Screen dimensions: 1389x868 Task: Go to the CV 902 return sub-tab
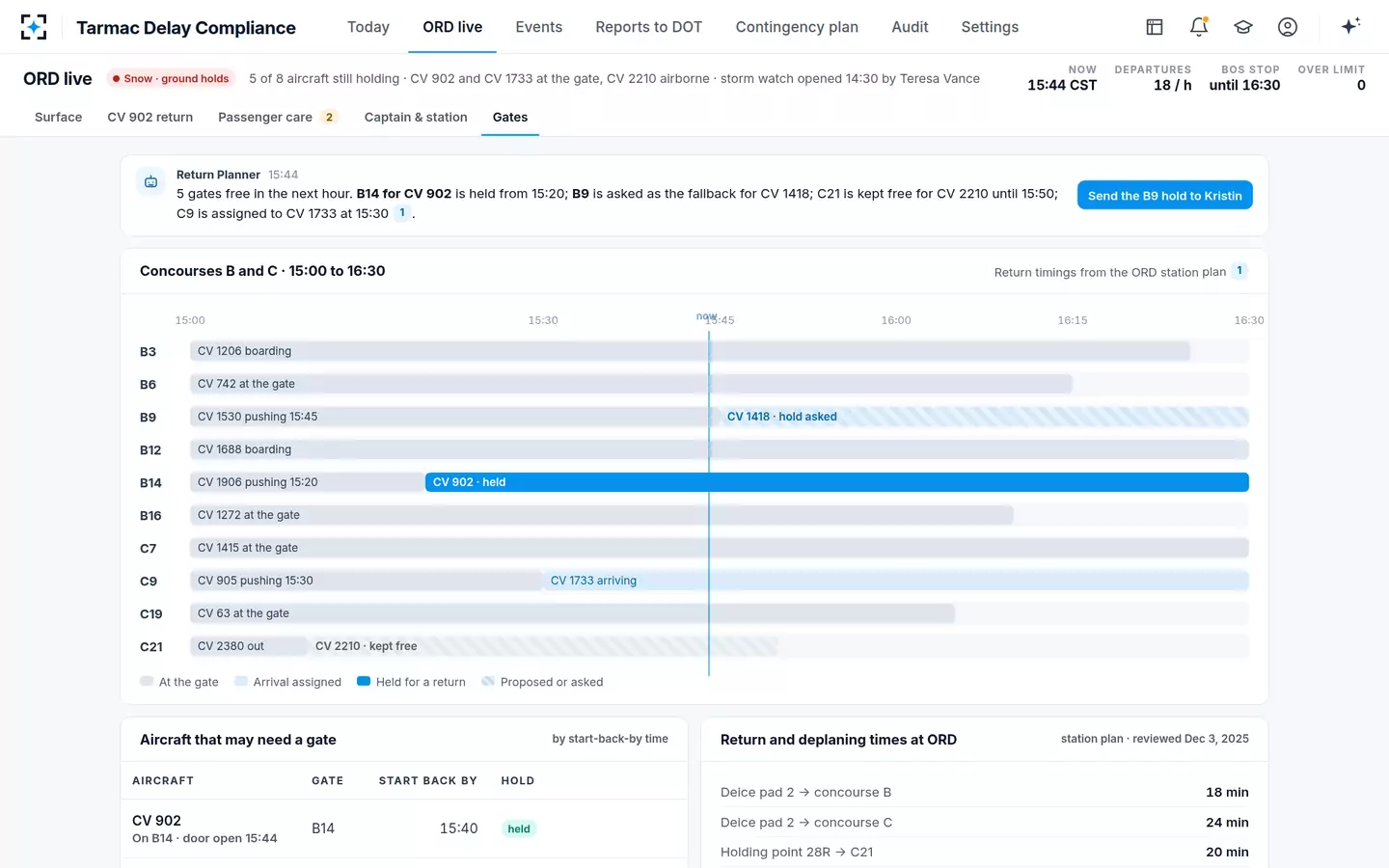[x=150, y=117]
